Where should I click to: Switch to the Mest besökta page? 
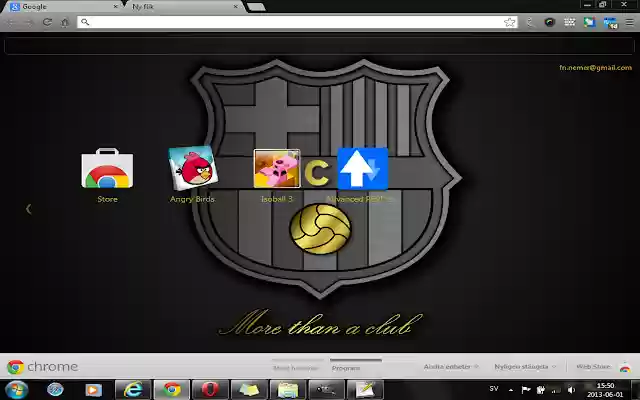296,368
